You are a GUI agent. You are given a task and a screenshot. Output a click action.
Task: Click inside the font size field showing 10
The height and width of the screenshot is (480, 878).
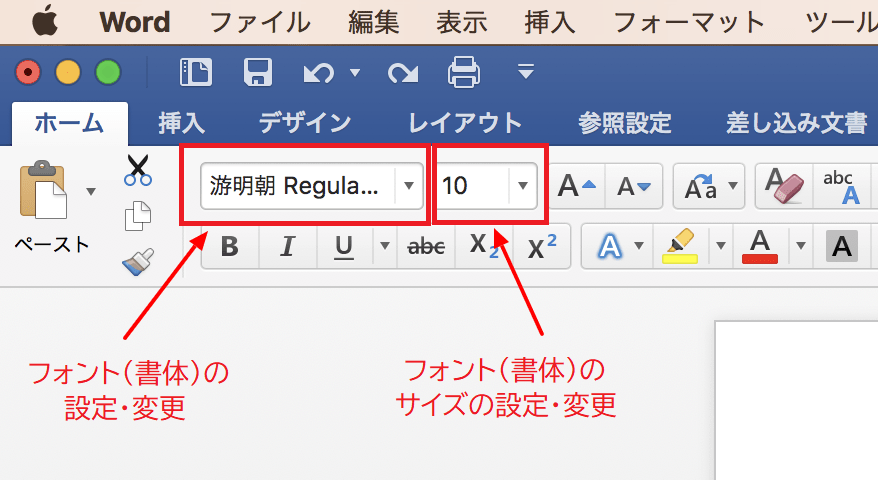pos(472,186)
